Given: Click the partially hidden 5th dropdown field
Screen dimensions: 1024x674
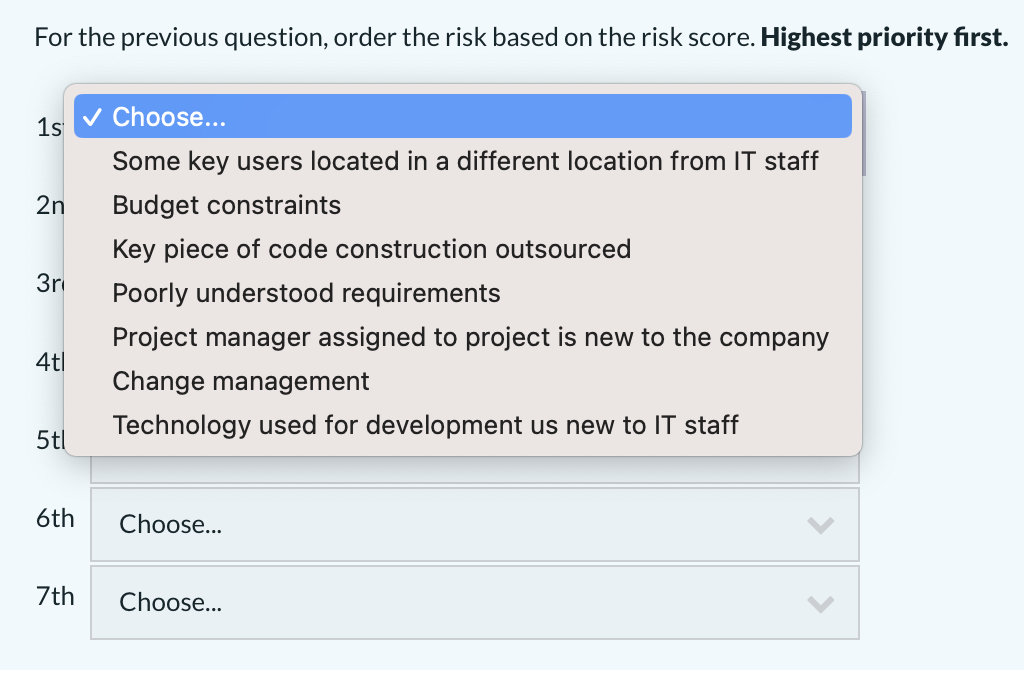Looking at the screenshot, I should pyautogui.click(x=474, y=470).
